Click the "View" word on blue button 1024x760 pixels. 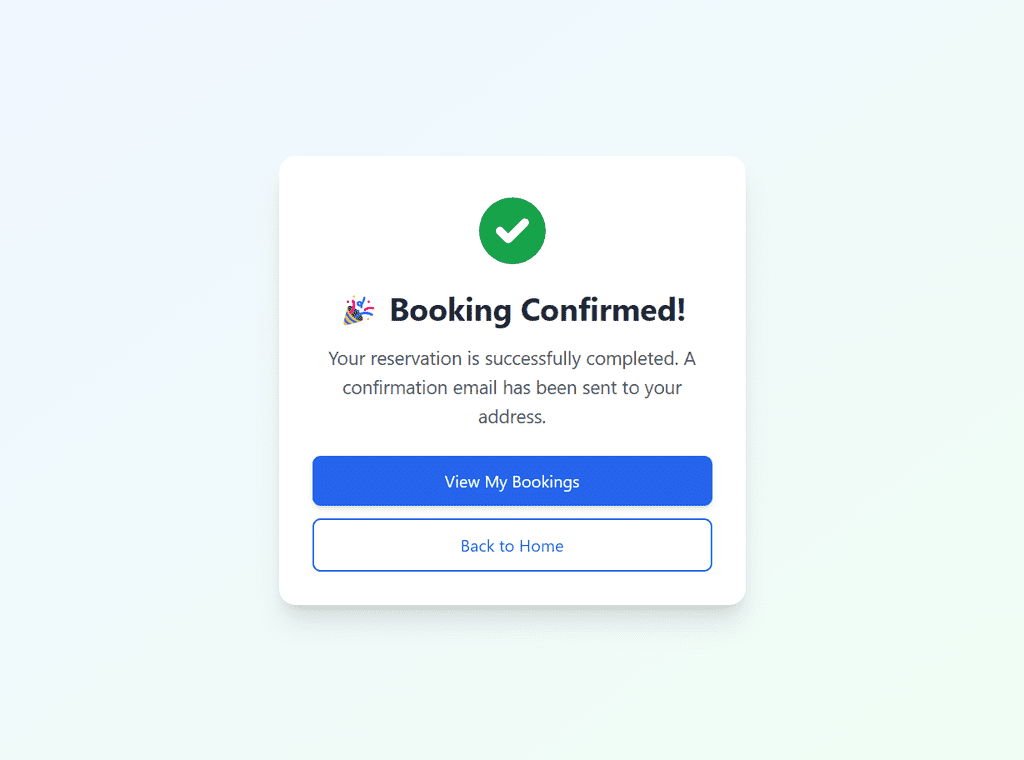462,482
